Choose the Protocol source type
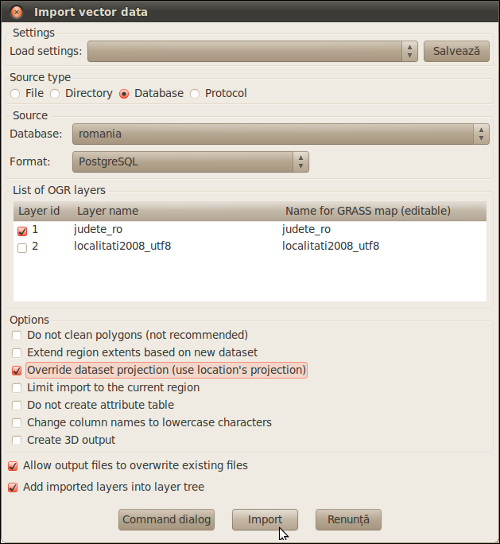Viewport: 500px width, 544px height. click(195, 94)
